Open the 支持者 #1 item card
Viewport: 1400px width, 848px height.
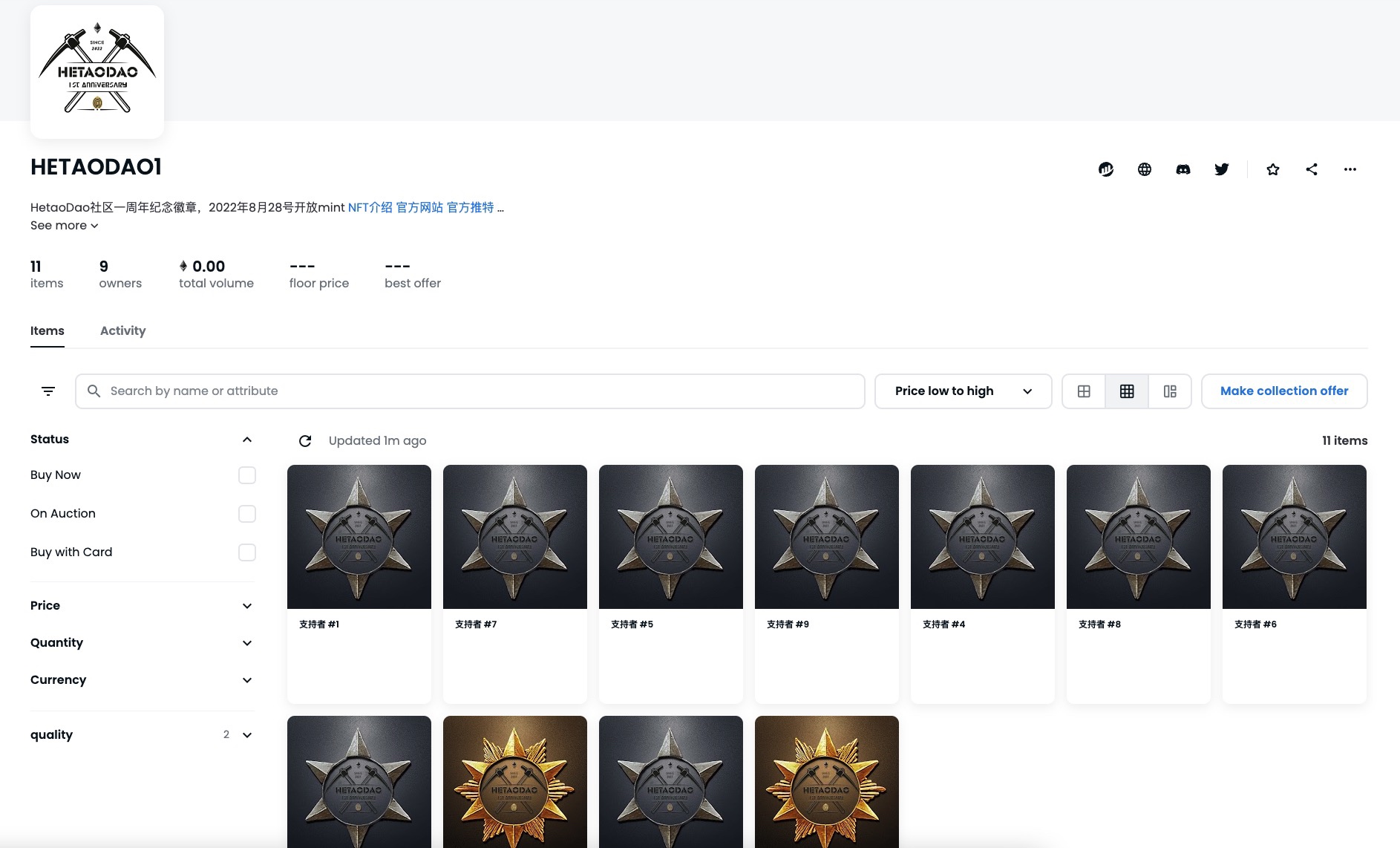359,584
